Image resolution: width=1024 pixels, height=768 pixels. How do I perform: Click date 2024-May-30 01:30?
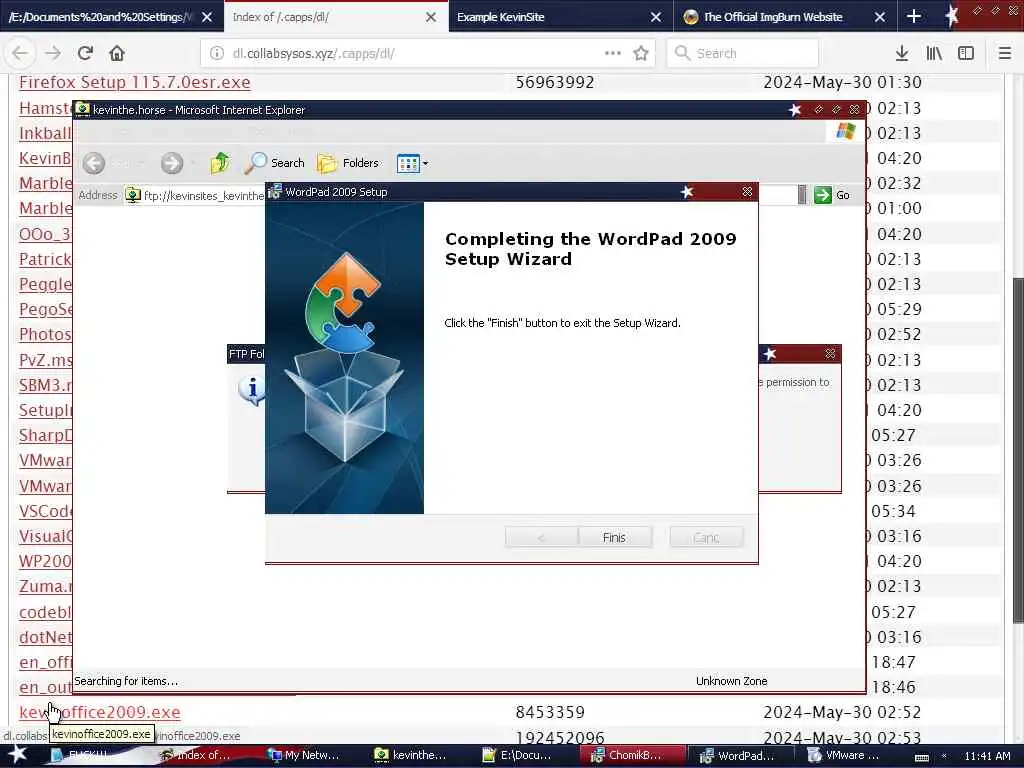click(x=842, y=82)
